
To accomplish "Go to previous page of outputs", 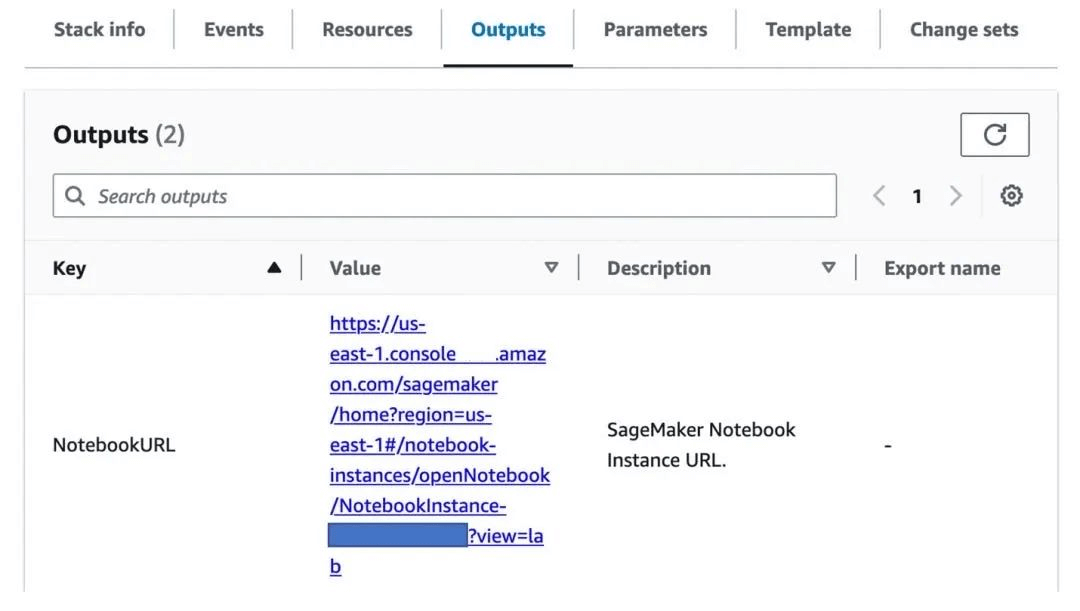I will click(879, 196).
